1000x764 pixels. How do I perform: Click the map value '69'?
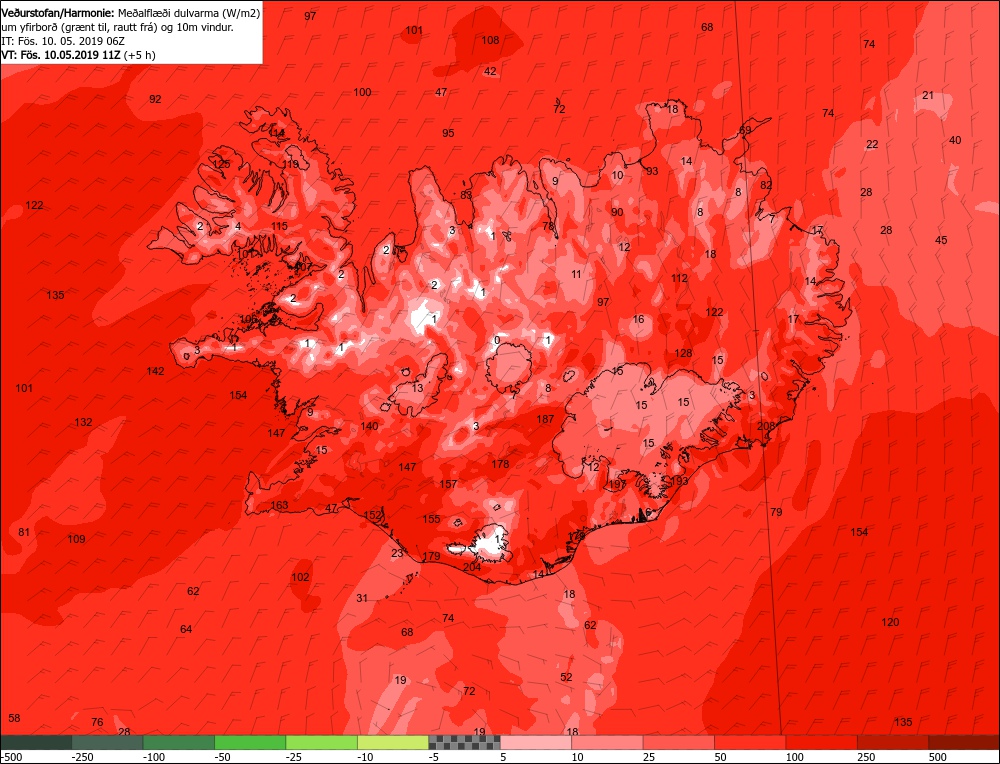click(x=745, y=130)
